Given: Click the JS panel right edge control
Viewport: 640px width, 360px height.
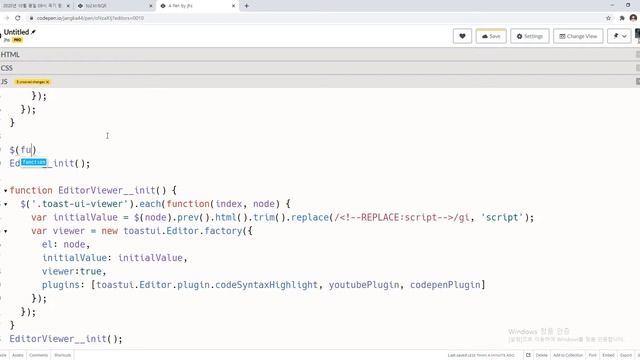Looking at the screenshot, I should tap(638, 82).
